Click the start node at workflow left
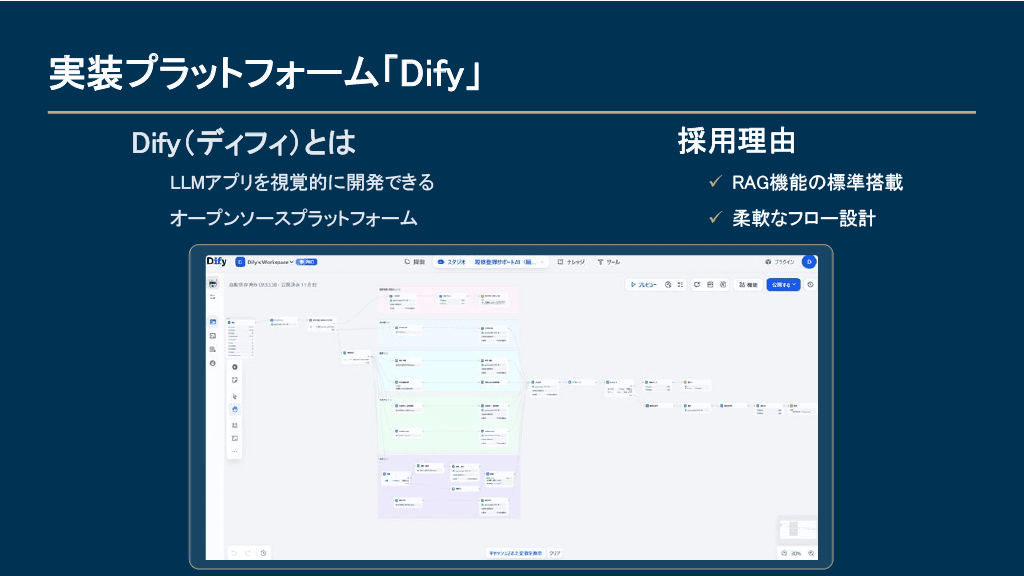The height and width of the screenshot is (576, 1024). 240,338
